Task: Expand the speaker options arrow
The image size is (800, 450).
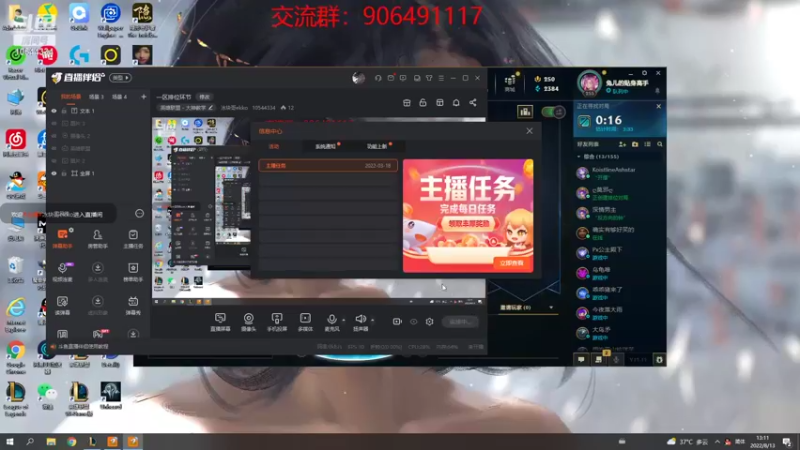Action: (x=372, y=320)
